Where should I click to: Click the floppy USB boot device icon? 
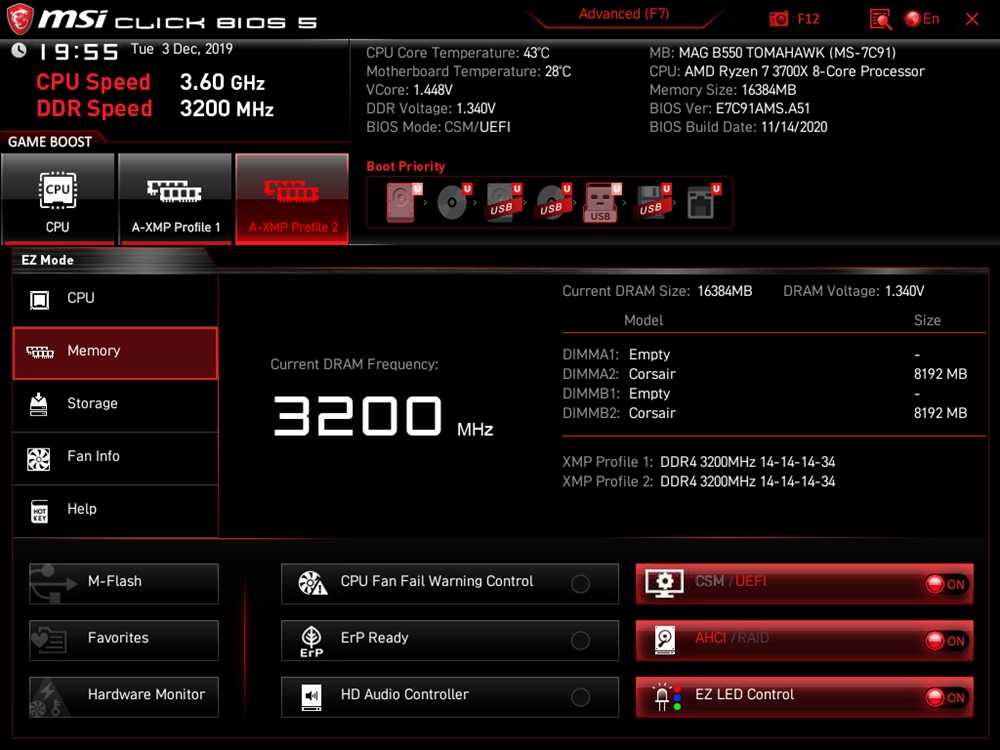[x=651, y=203]
